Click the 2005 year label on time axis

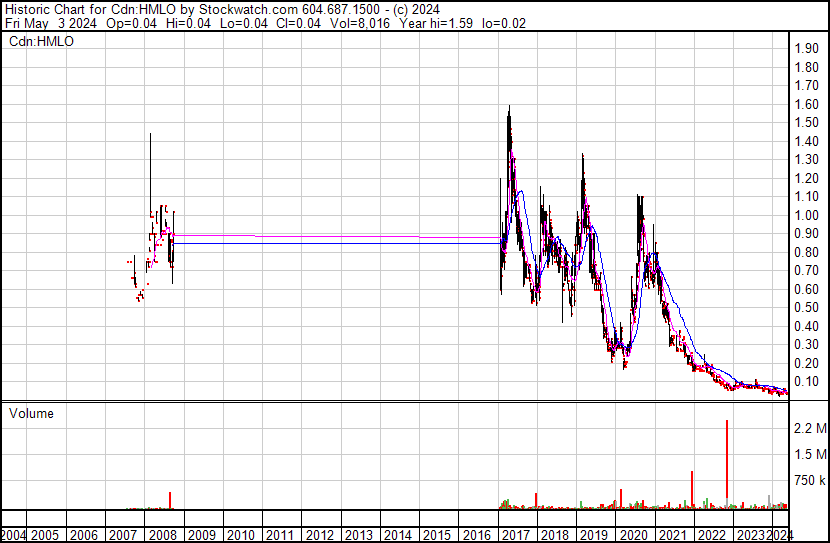(x=45, y=535)
